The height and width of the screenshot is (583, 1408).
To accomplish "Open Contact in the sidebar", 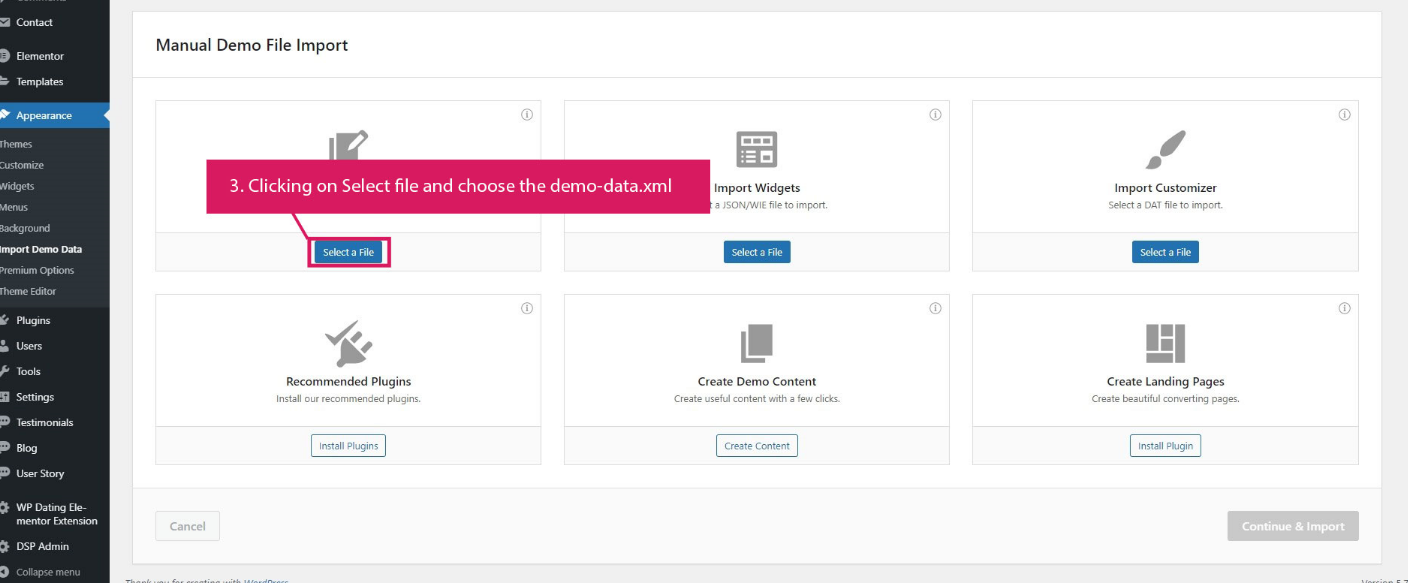I will [34, 22].
